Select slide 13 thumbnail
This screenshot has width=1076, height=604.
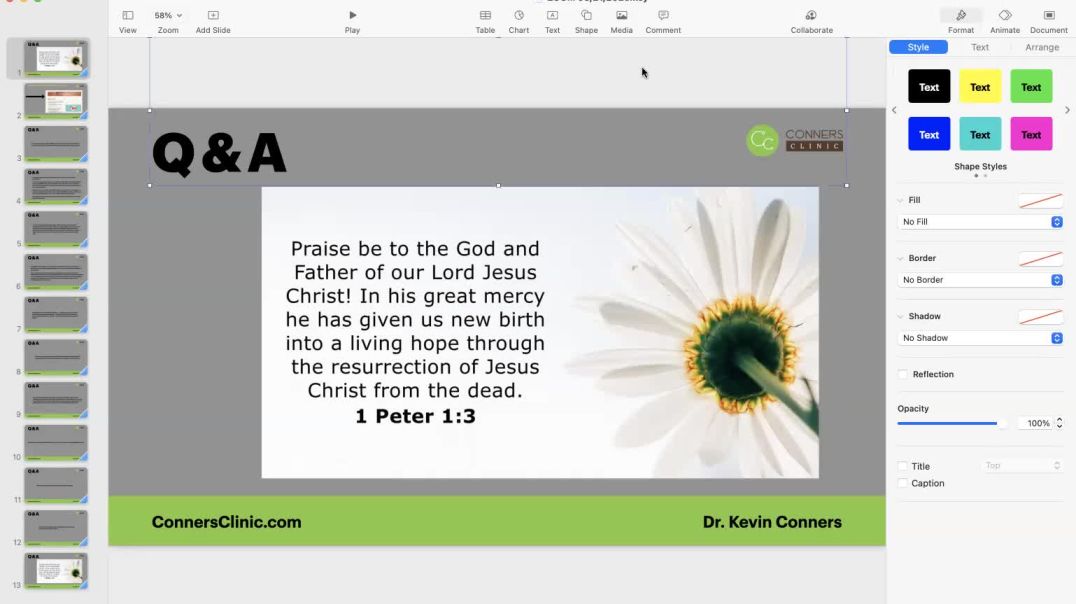click(x=56, y=571)
